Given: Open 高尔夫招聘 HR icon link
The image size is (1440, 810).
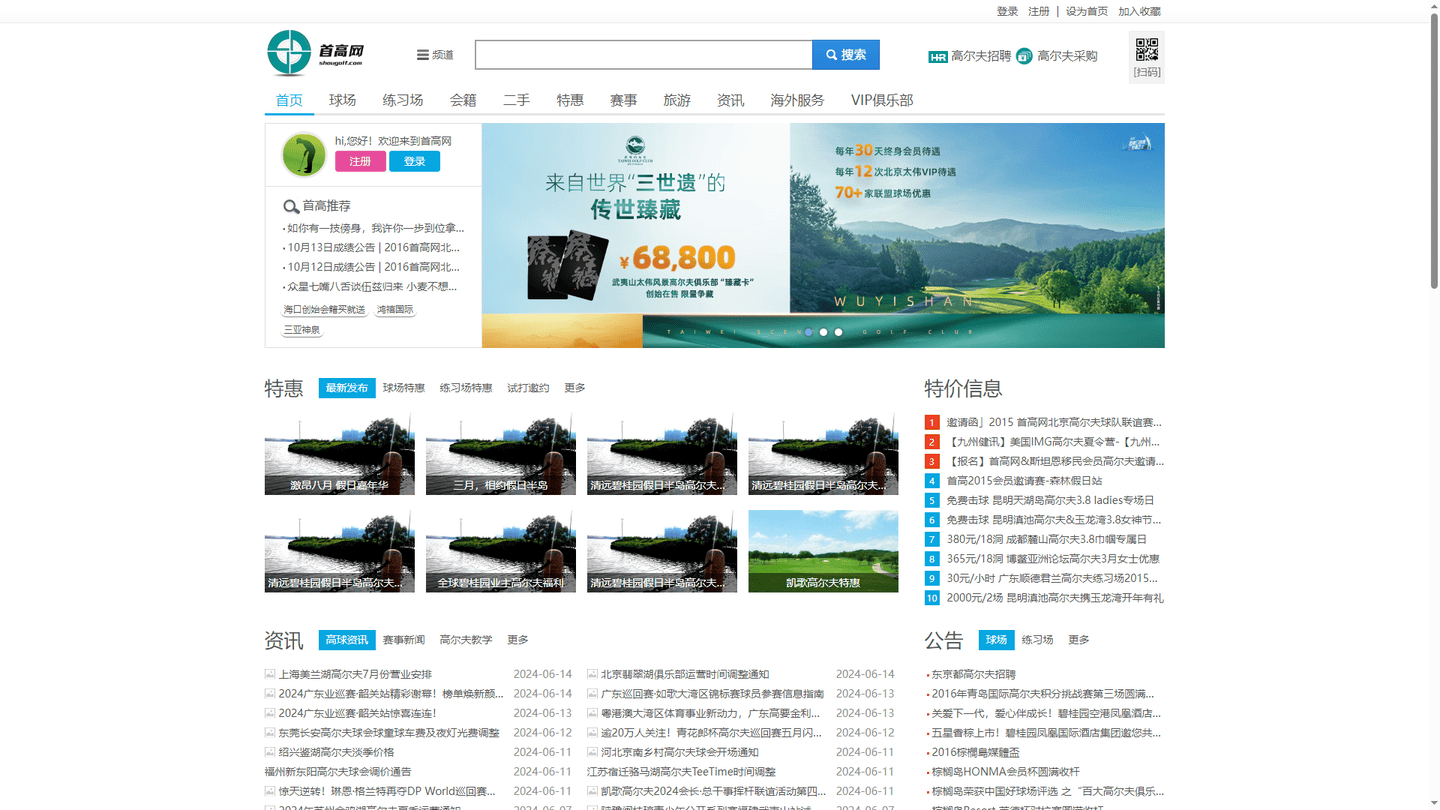Looking at the screenshot, I should coord(969,56).
